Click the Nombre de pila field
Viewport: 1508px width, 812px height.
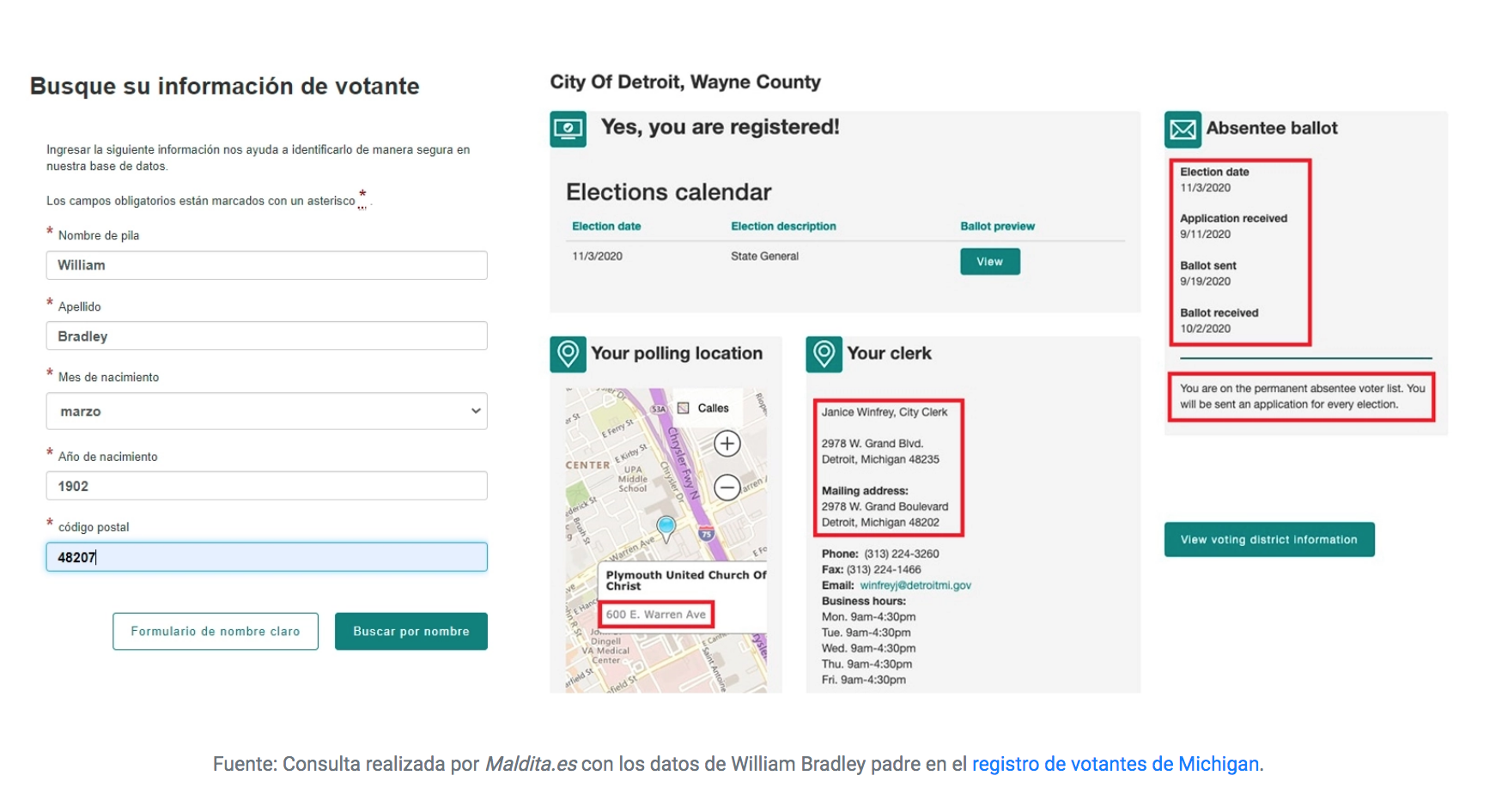coord(266,265)
